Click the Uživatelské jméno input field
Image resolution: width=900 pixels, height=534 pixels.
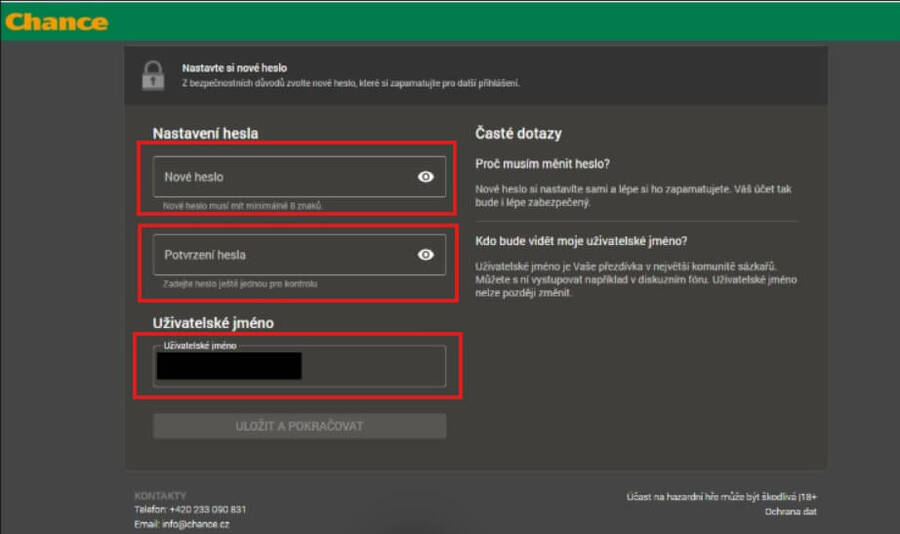tap(299, 366)
